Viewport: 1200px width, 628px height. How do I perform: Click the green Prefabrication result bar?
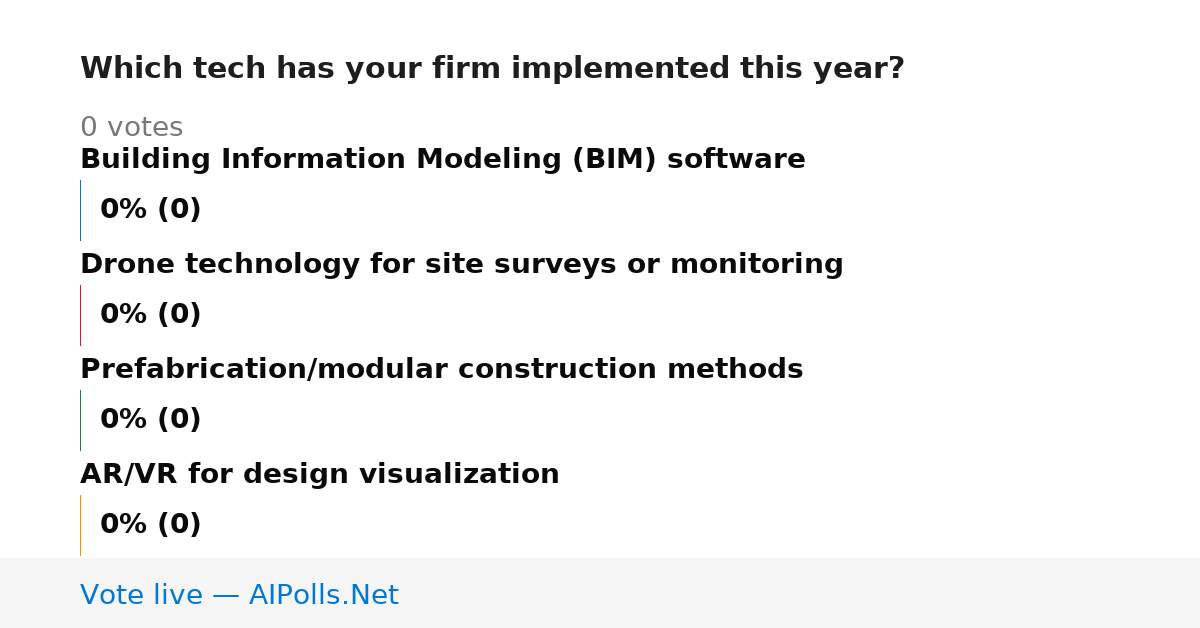tap(80, 420)
